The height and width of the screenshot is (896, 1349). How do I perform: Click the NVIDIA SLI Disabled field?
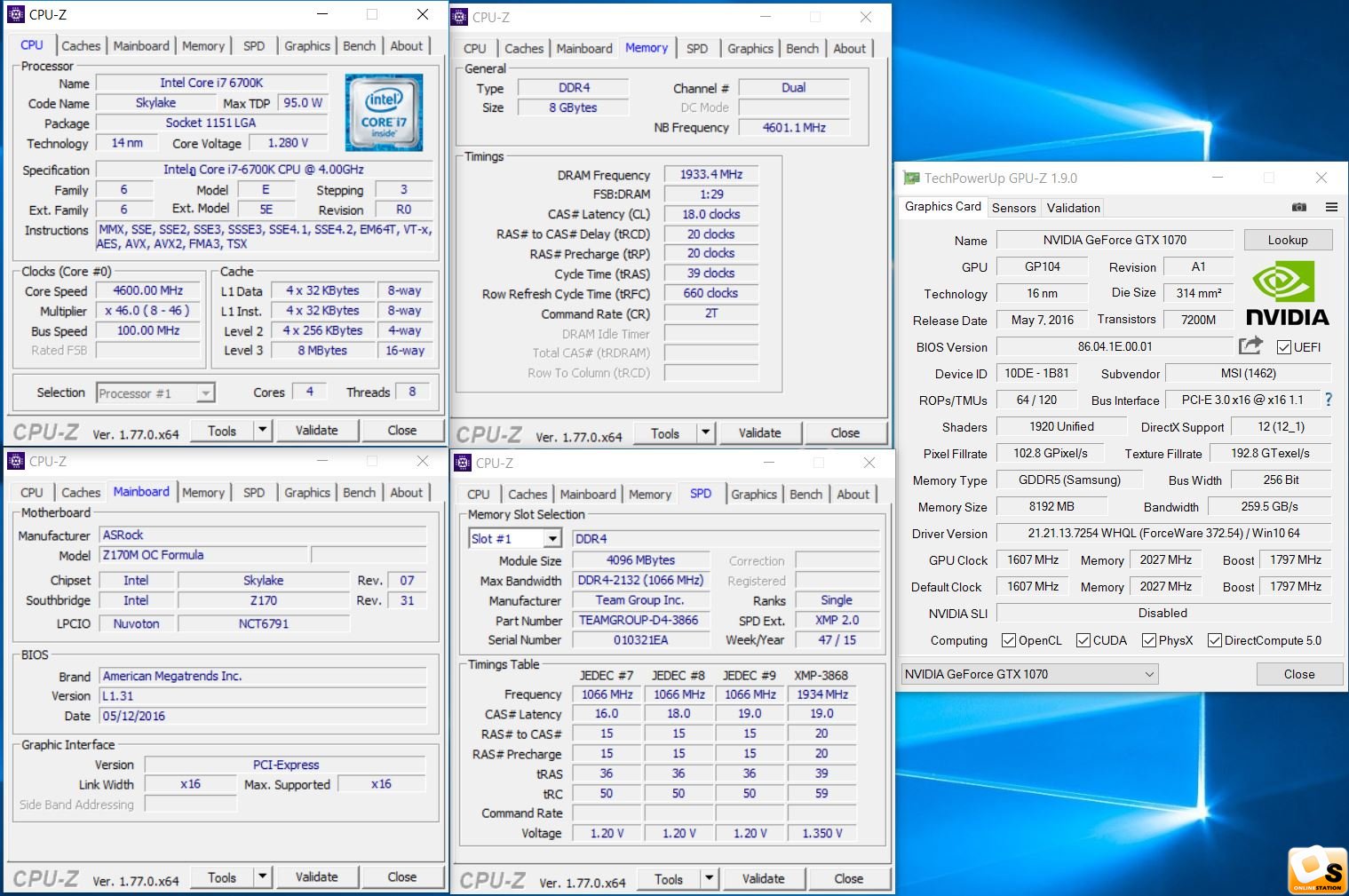pyautogui.click(x=1163, y=613)
